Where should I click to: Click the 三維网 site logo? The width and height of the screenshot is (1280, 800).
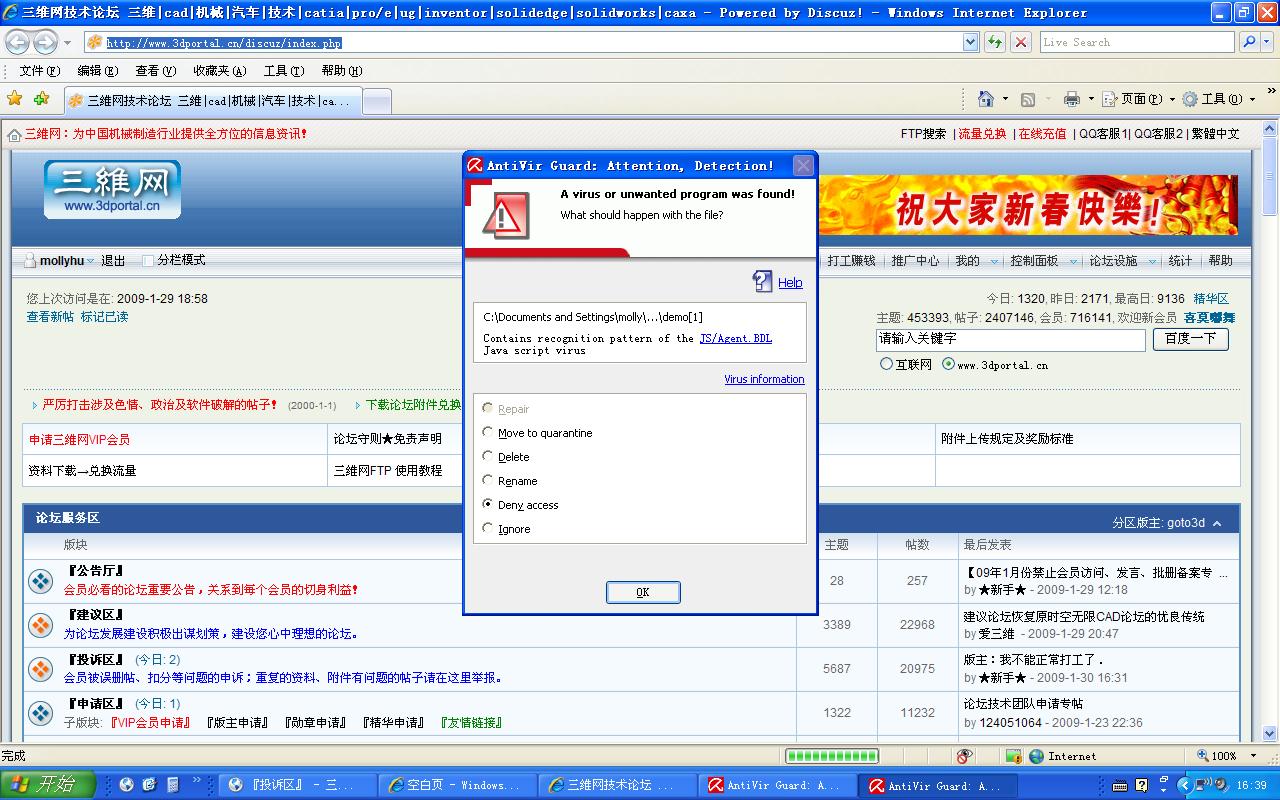pyautogui.click(x=112, y=189)
